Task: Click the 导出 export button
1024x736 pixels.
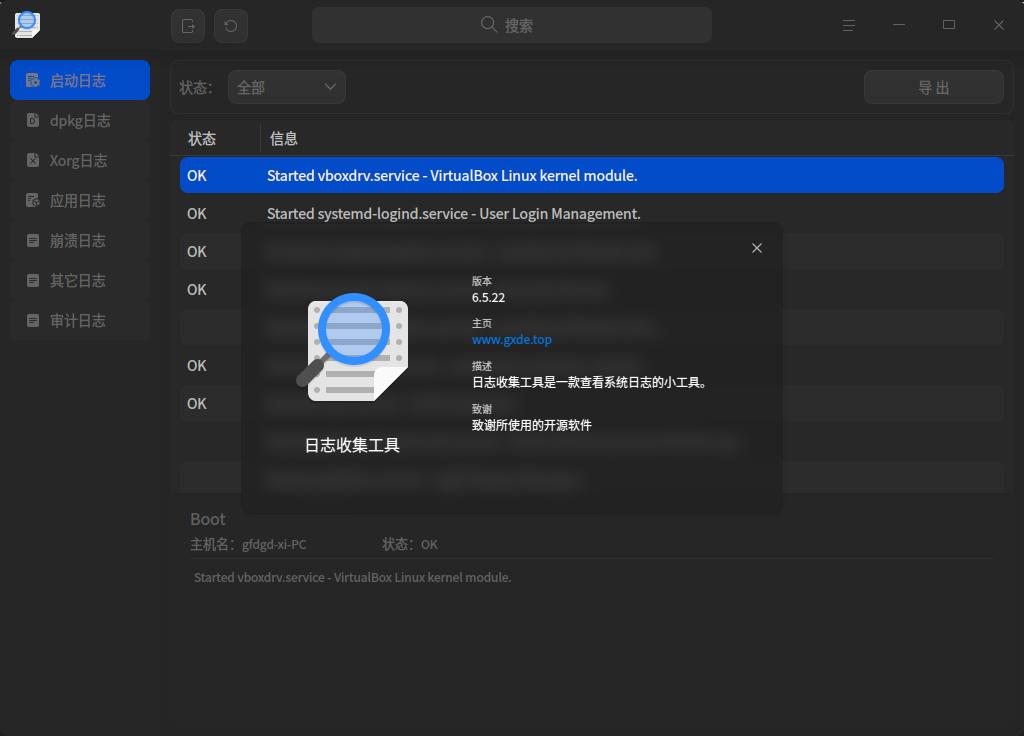Action: 933,87
